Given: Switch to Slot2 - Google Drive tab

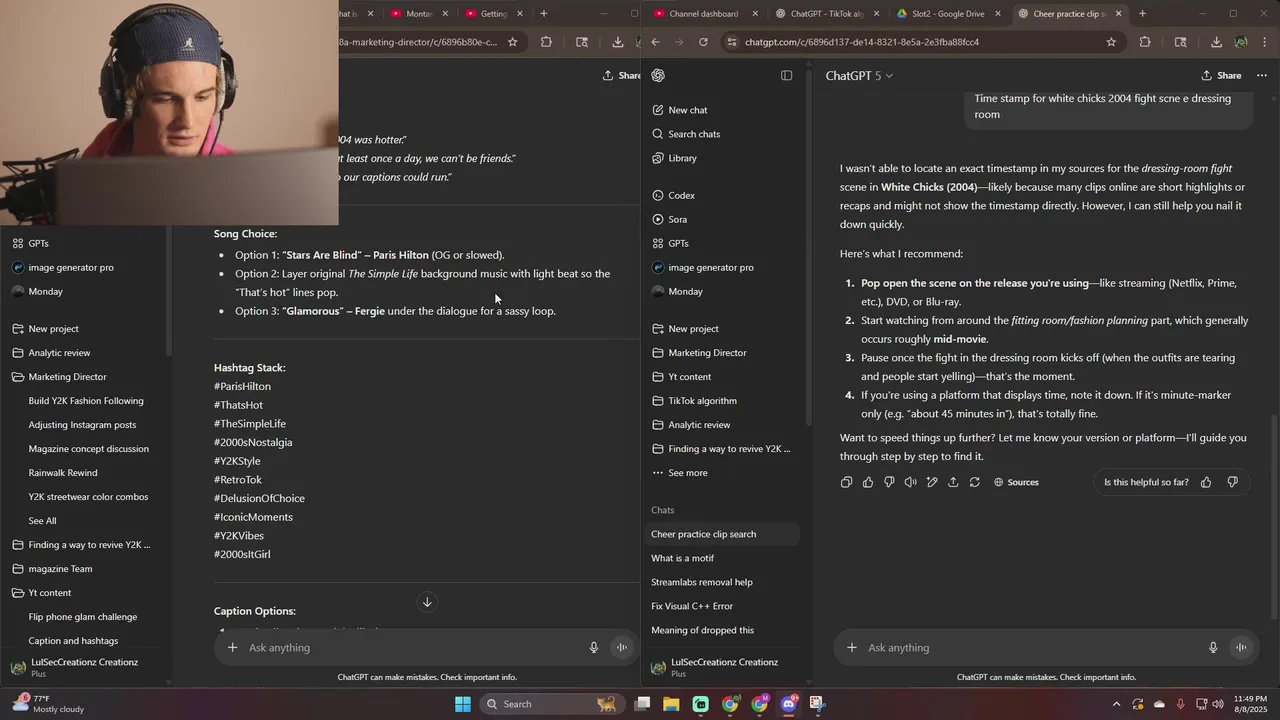Looking at the screenshot, I should 946,14.
